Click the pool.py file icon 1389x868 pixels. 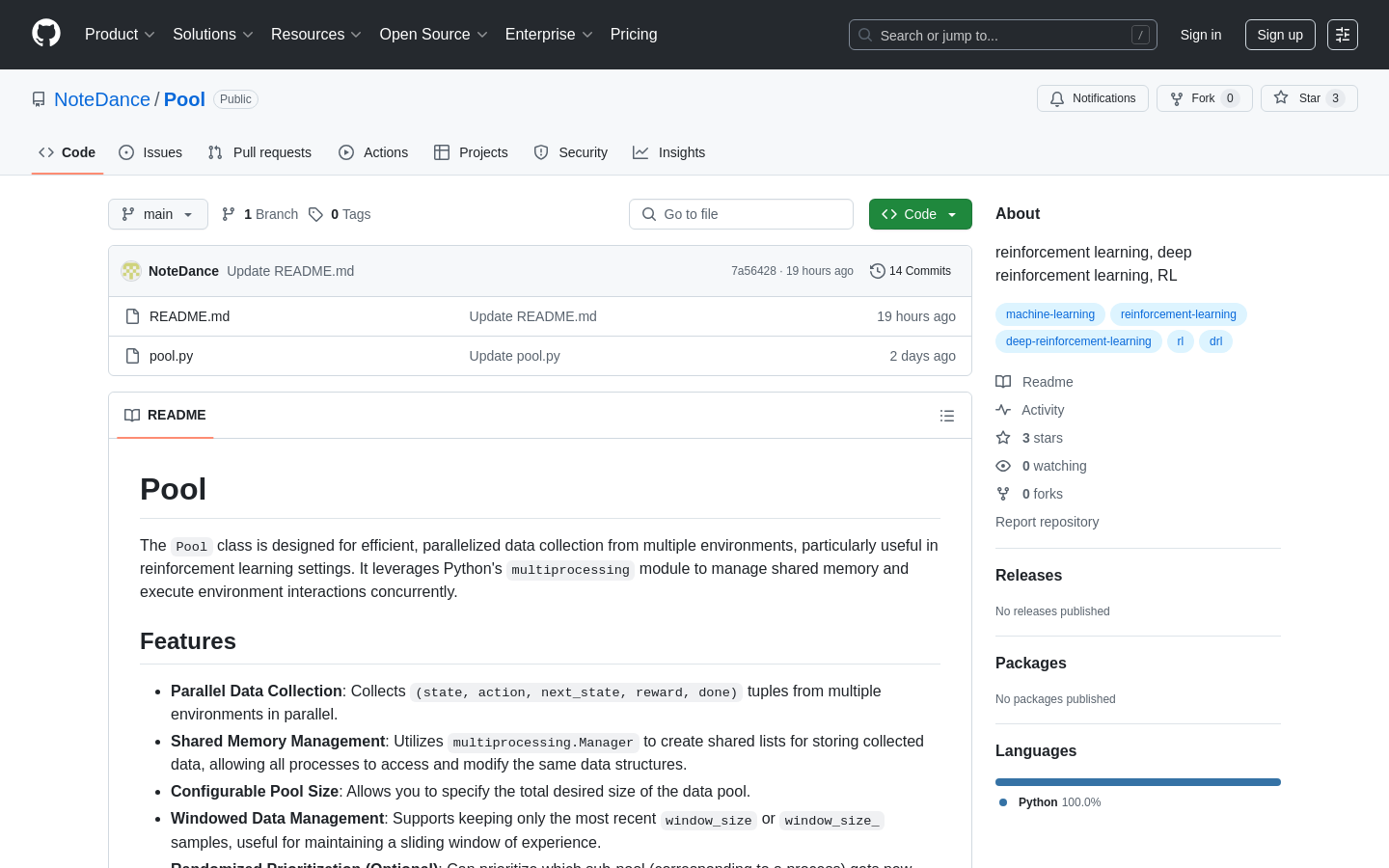(133, 356)
